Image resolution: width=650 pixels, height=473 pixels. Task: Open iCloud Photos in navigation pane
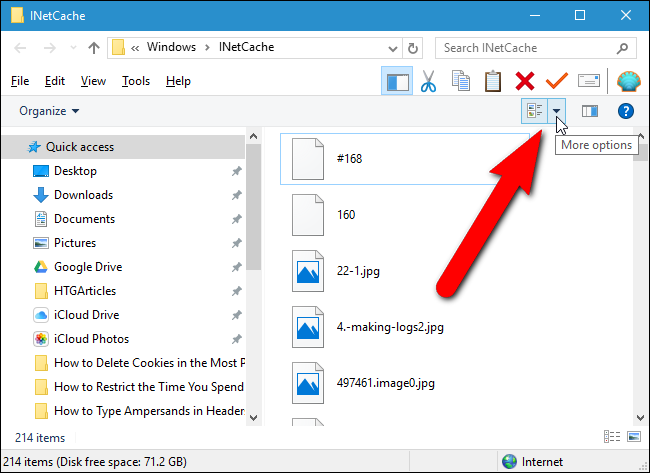tap(91, 339)
